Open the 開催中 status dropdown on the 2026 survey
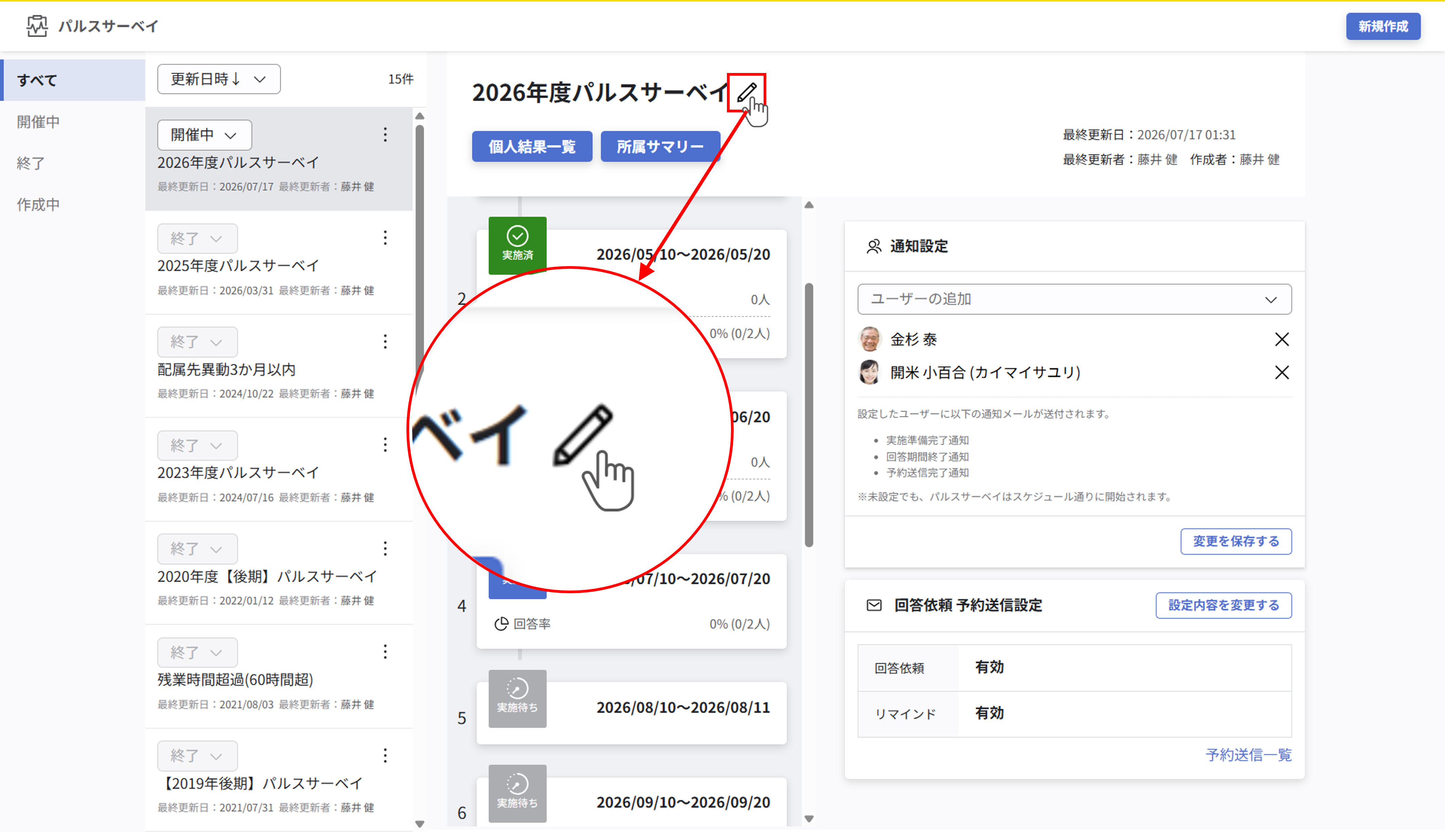 204,135
